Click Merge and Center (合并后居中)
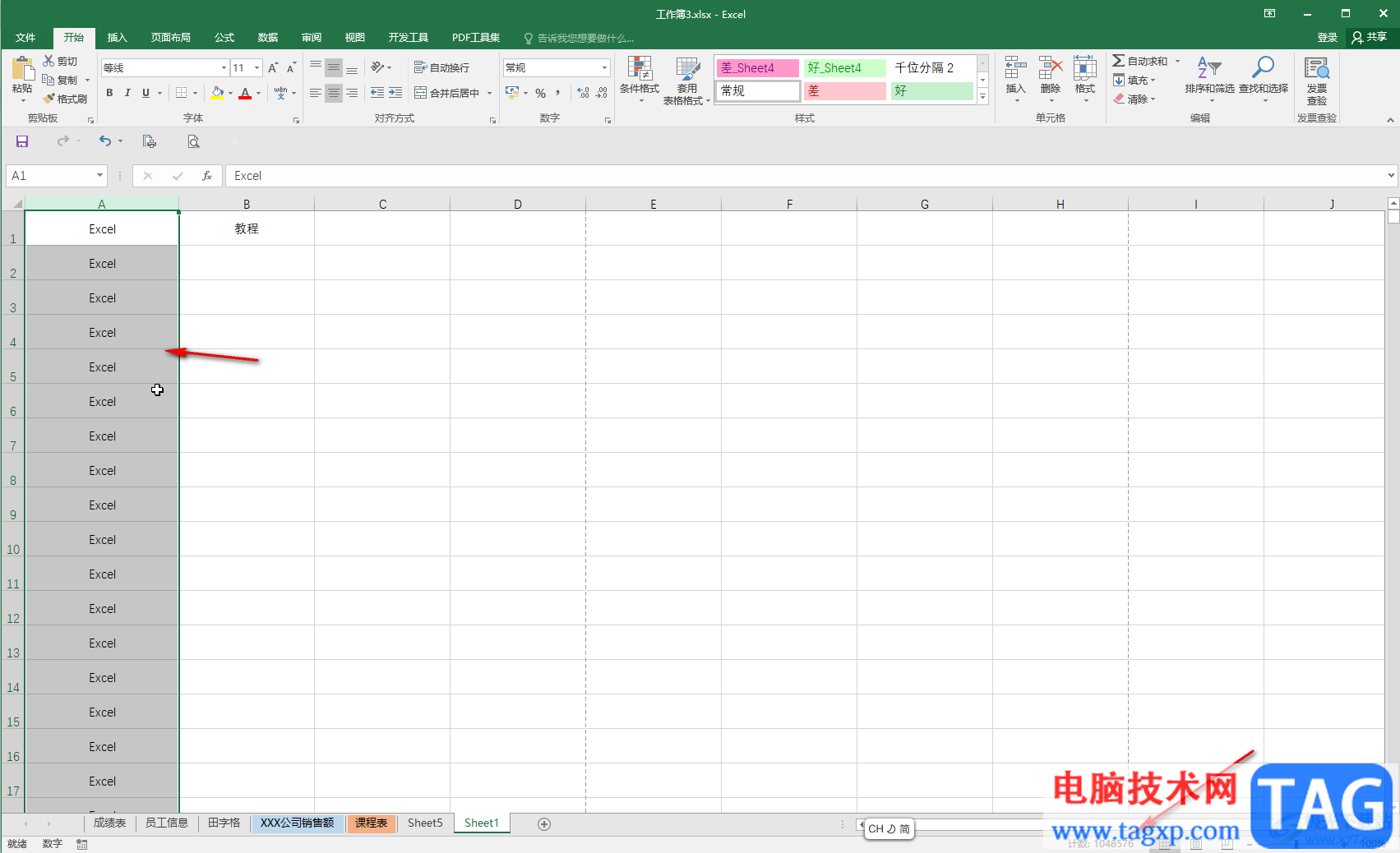Image resolution: width=1400 pixels, height=853 pixels. click(446, 93)
